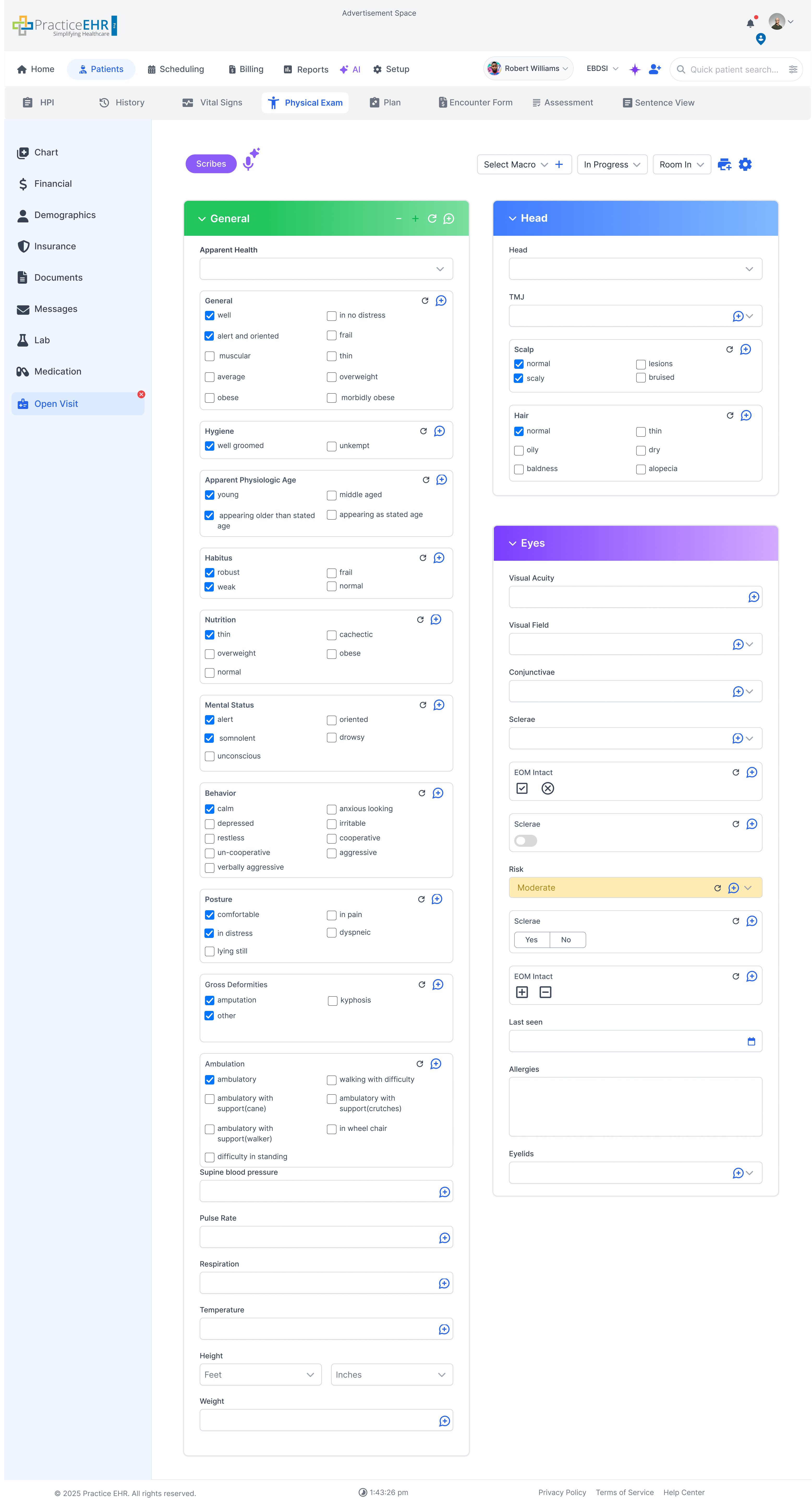Expand the Apparent Health dropdown

(x=326, y=269)
